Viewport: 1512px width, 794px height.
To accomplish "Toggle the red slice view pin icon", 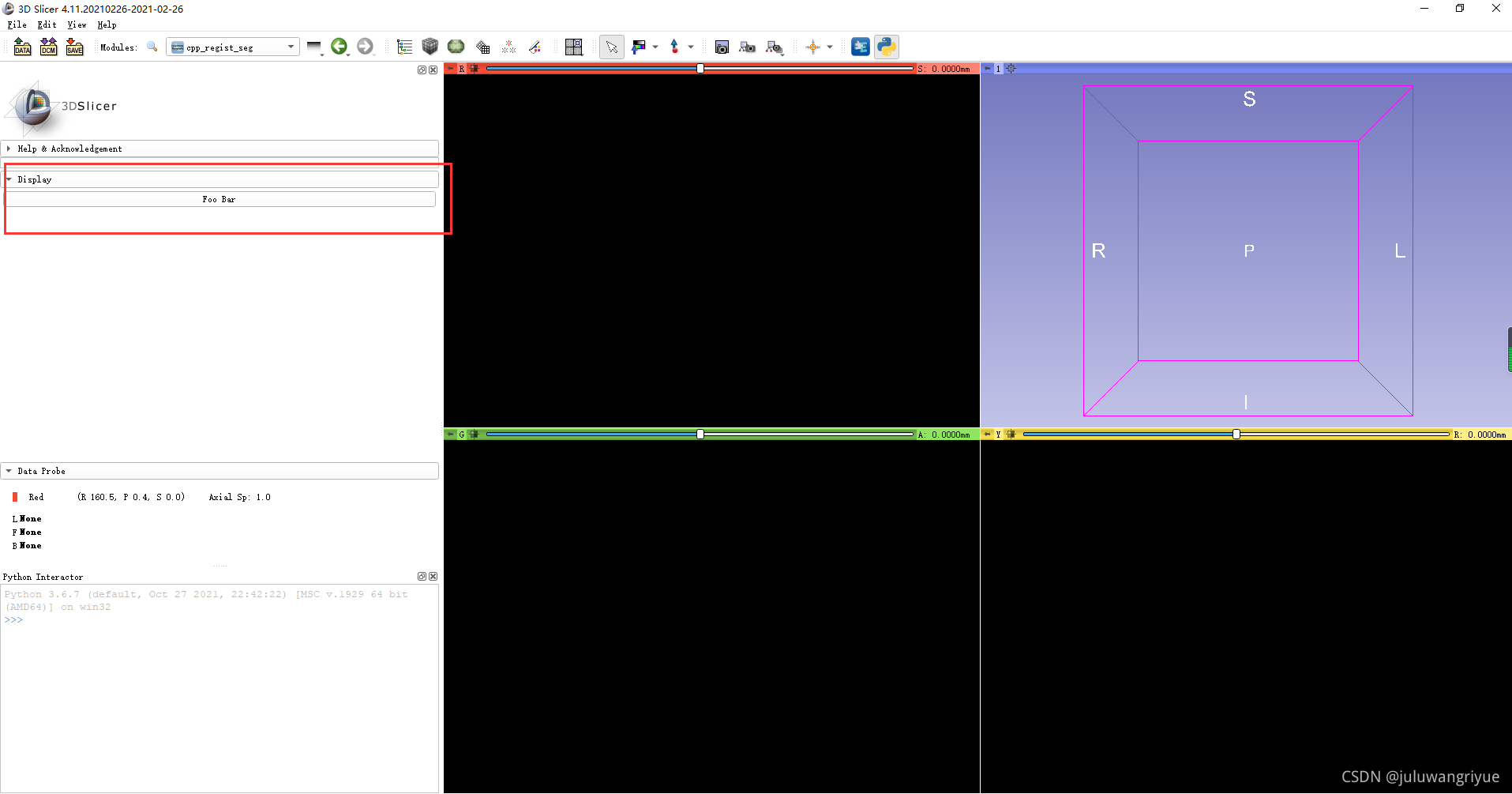I will point(451,69).
